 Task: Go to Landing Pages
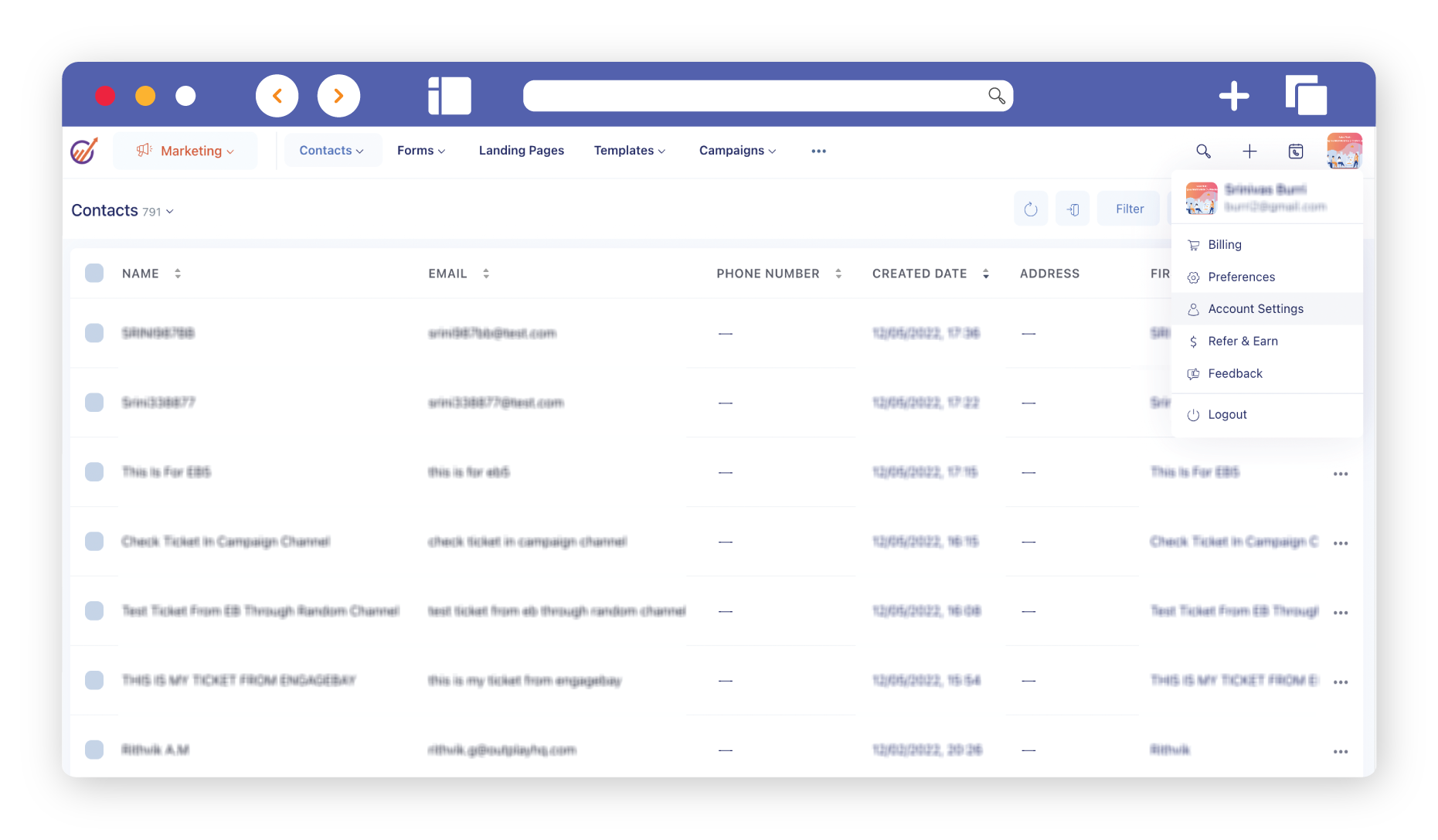pyautogui.click(x=522, y=151)
